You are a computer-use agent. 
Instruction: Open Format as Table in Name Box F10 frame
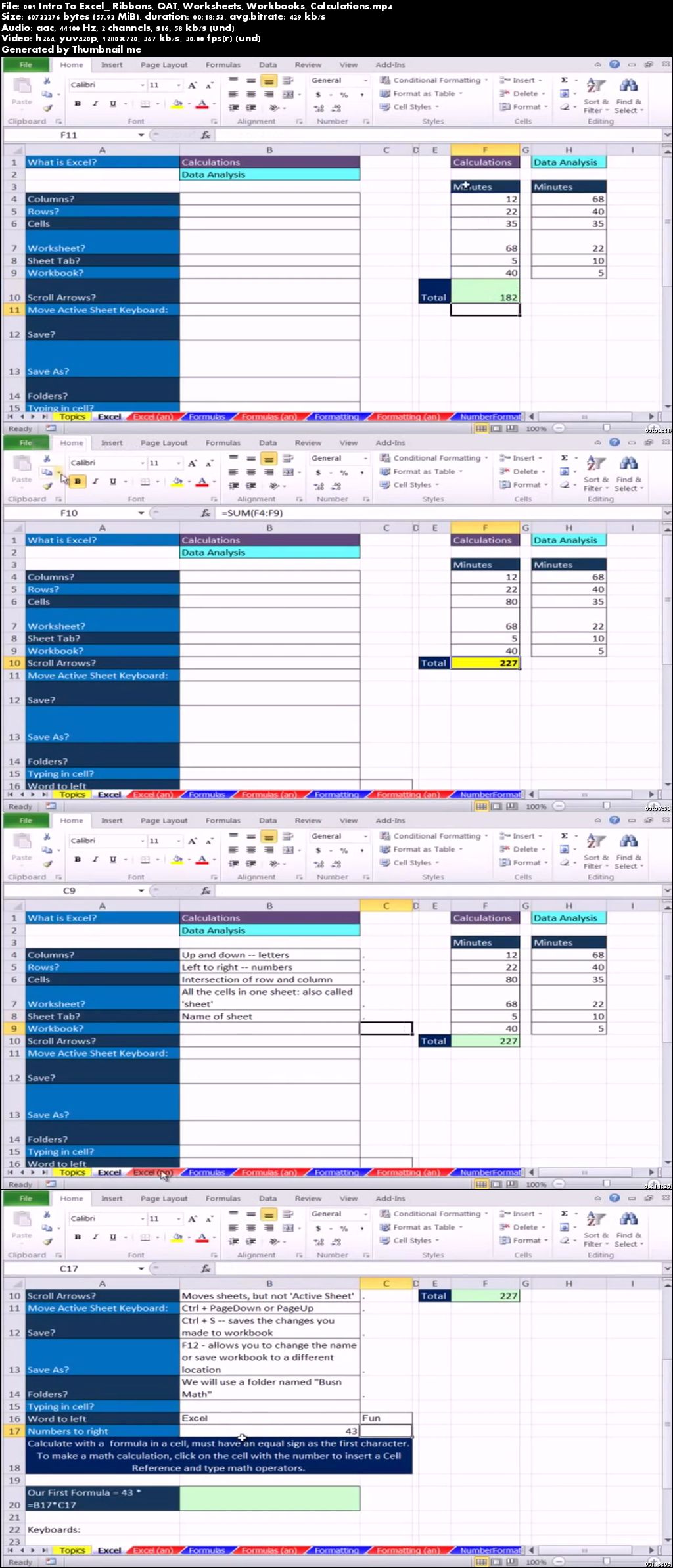[421, 471]
